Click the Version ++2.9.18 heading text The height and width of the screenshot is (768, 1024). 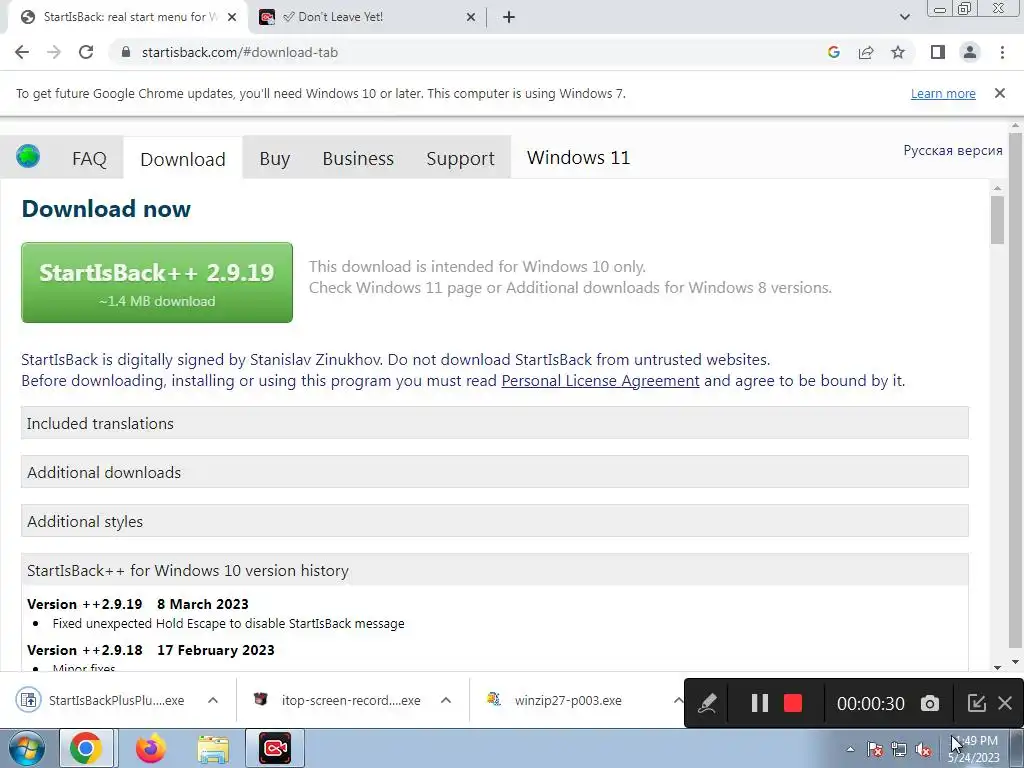click(84, 650)
